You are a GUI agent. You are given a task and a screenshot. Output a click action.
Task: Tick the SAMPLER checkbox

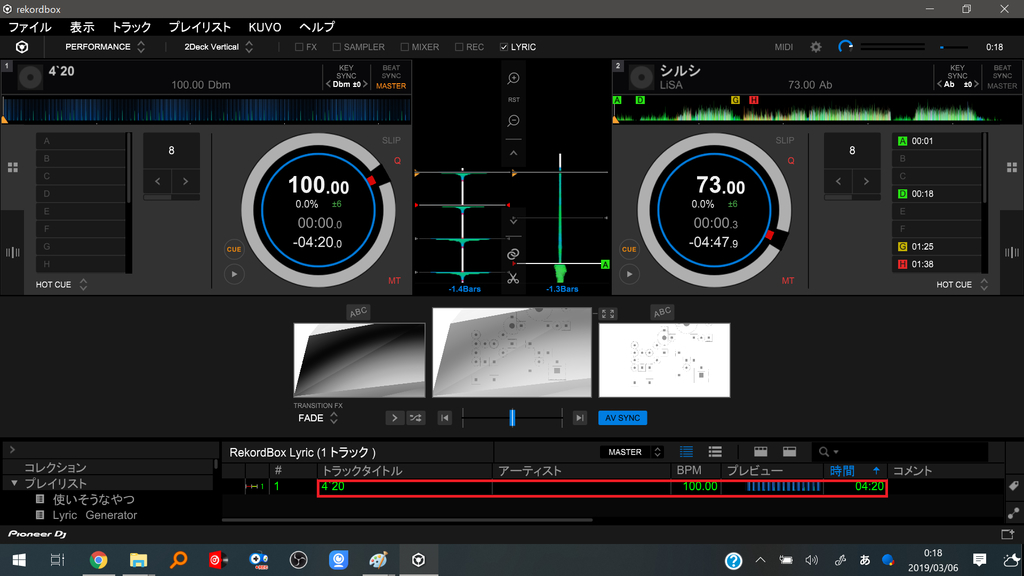coord(337,47)
